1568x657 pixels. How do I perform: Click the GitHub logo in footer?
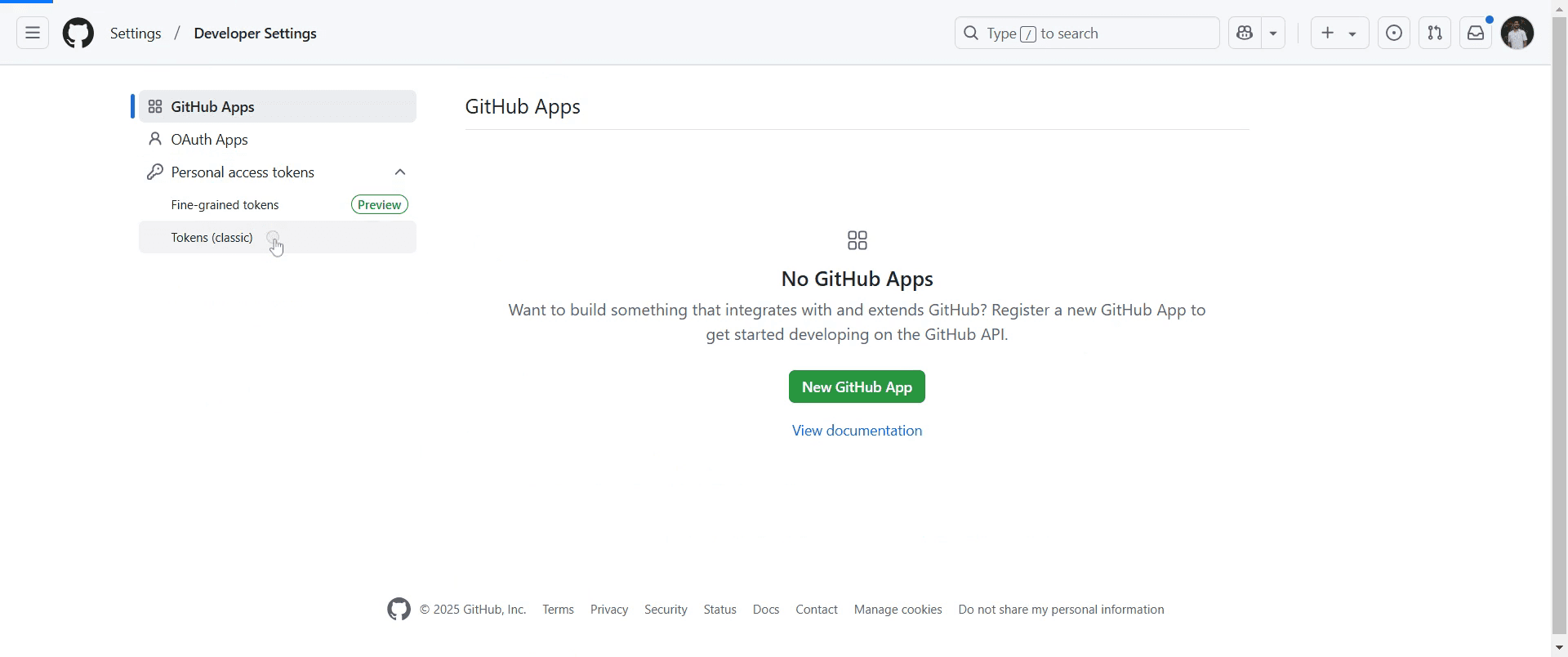[x=399, y=610]
